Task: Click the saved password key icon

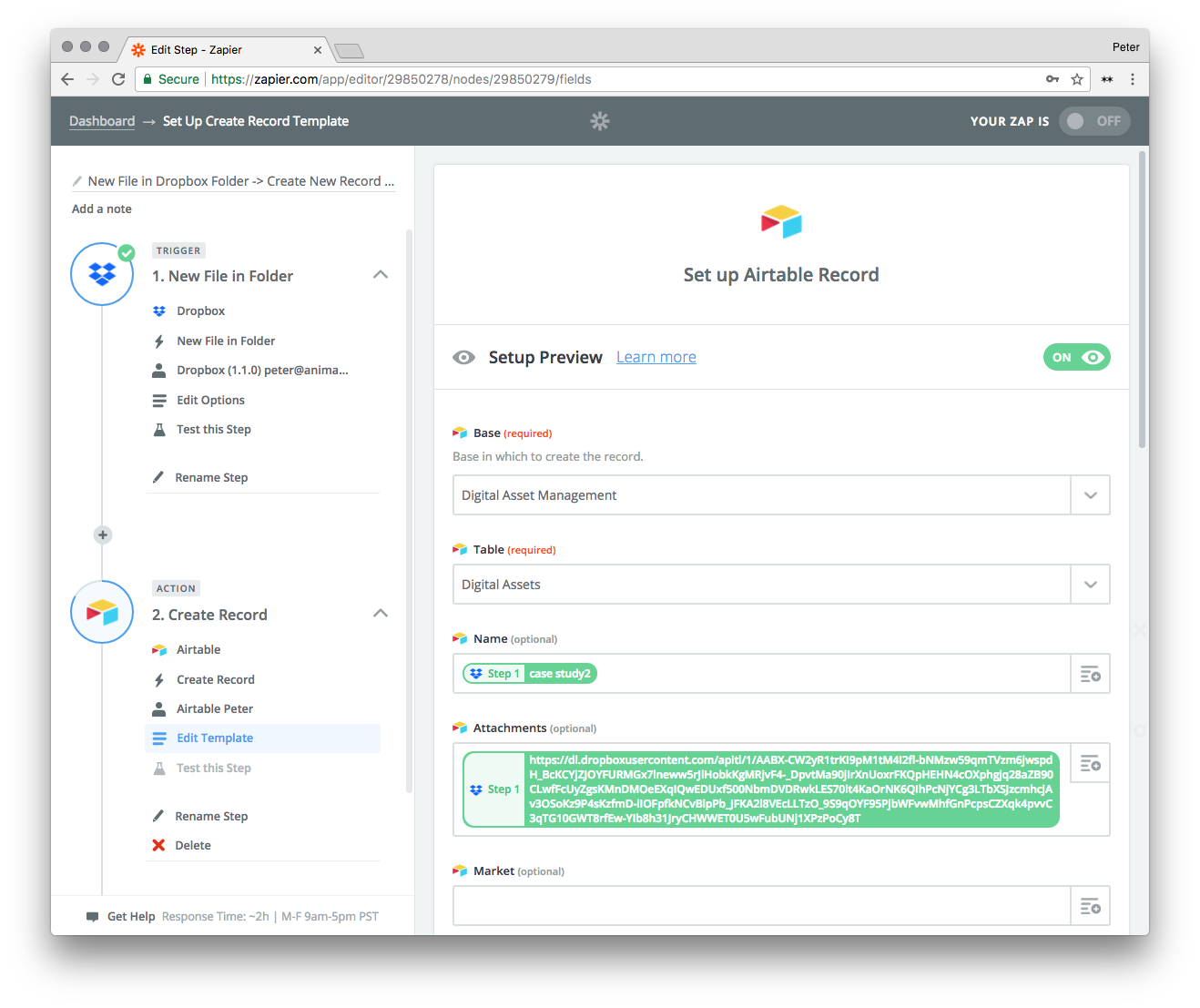Action: click(1053, 79)
